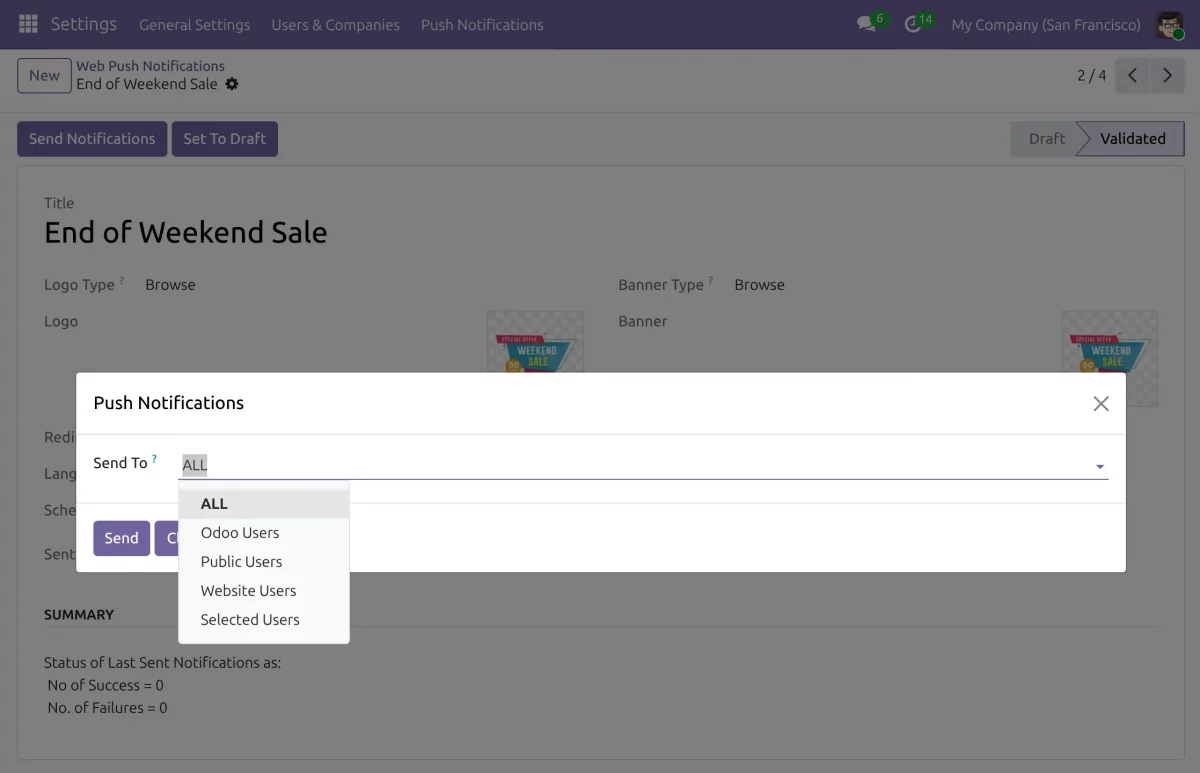Click the Send To help question mark
This screenshot has width=1200, height=773.
[154, 459]
